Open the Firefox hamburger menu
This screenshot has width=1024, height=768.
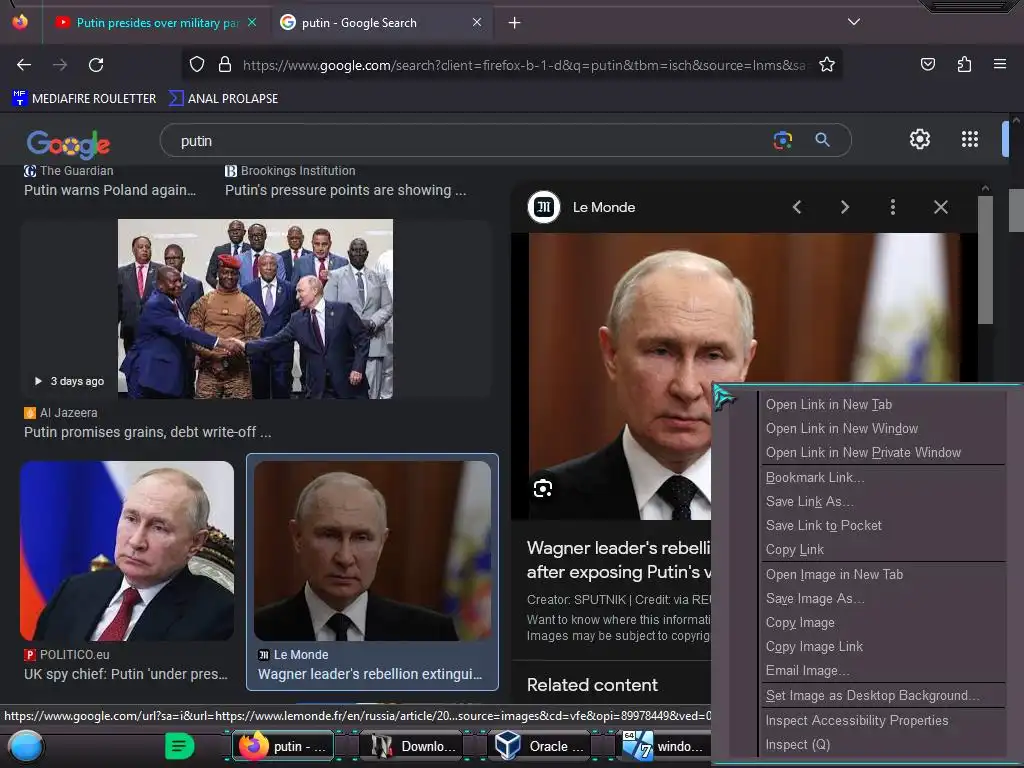click(1000, 64)
